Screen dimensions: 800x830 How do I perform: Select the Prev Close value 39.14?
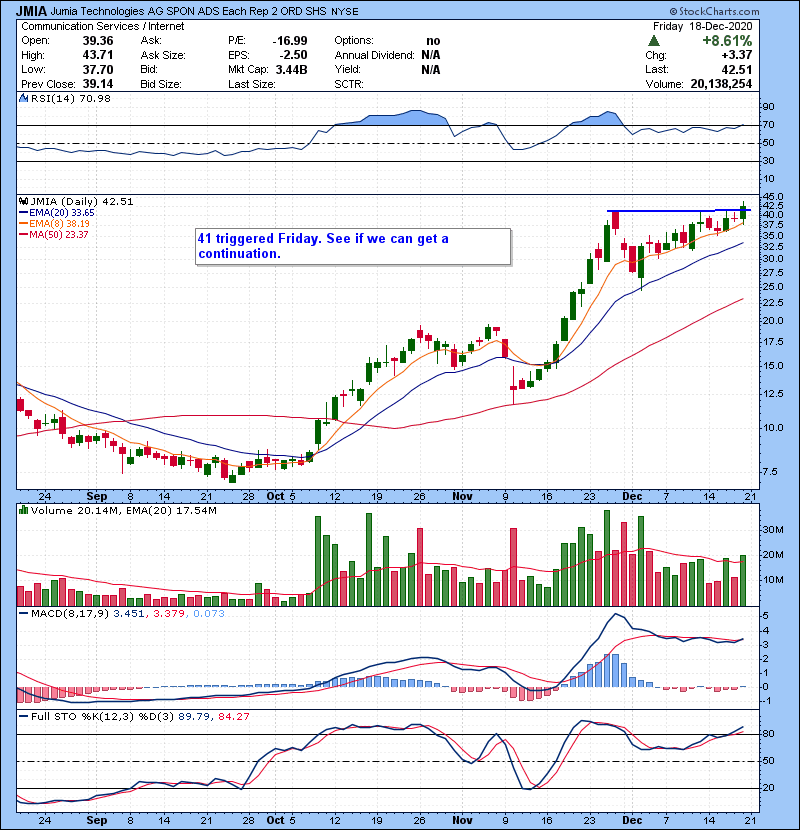(98, 84)
